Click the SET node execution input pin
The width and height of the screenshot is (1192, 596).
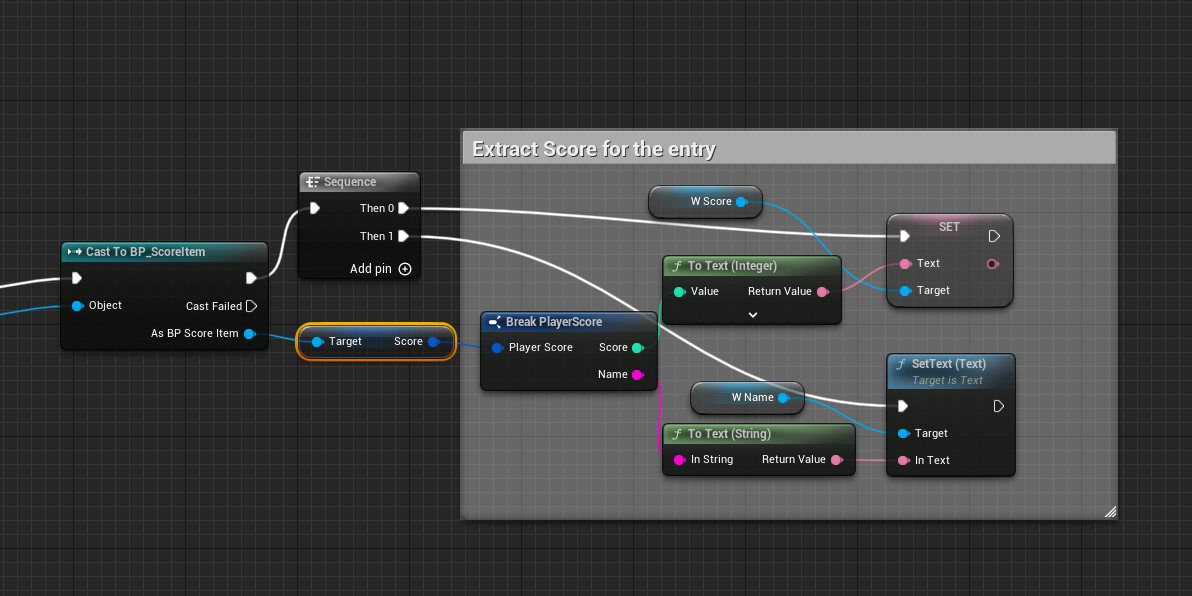point(904,237)
